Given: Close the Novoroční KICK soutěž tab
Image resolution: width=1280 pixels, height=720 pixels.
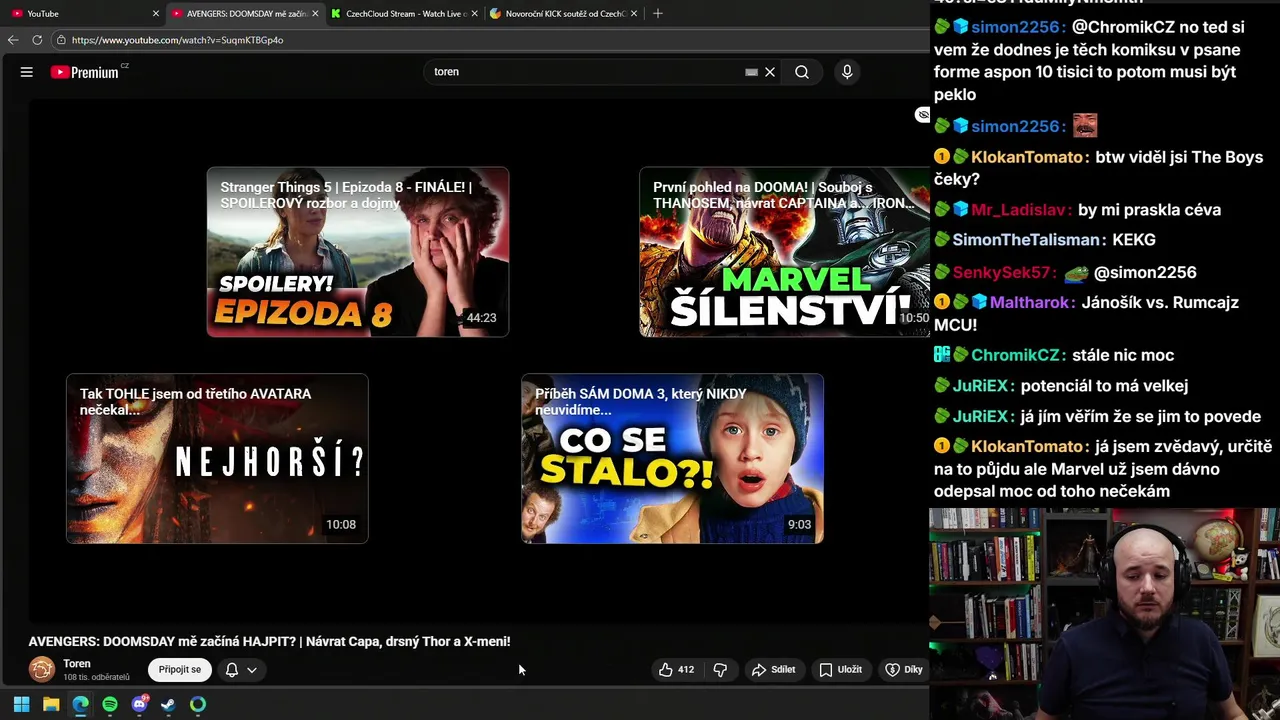Looking at the screenshot, I should pos(634,14).
